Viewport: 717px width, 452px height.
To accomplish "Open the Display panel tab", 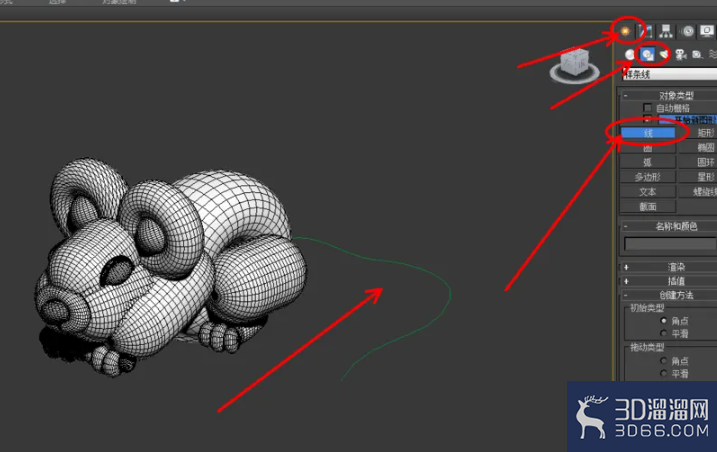I will coord(707,32).
